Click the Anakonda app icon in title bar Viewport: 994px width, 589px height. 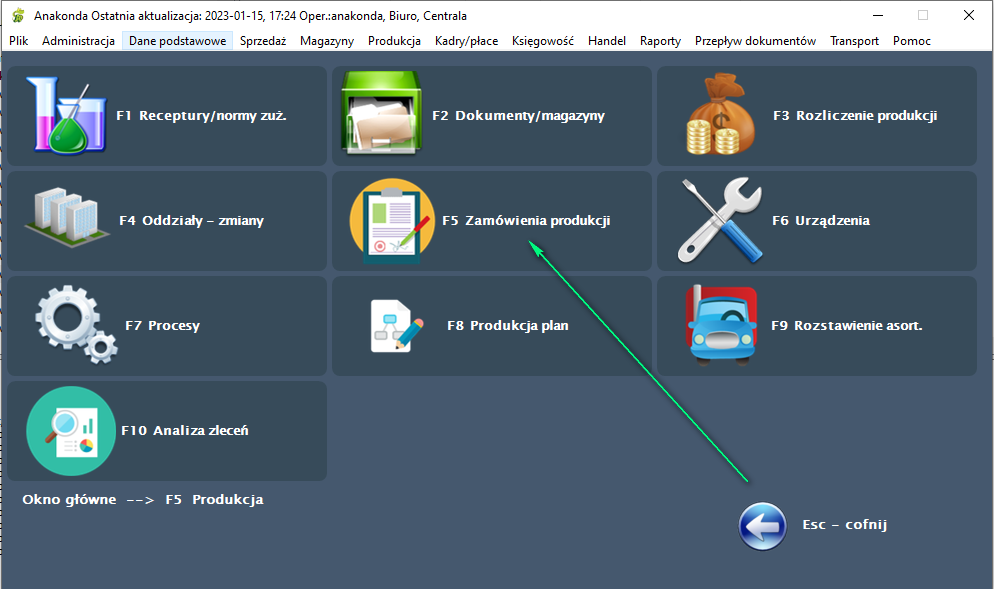(x=17, y=16)
